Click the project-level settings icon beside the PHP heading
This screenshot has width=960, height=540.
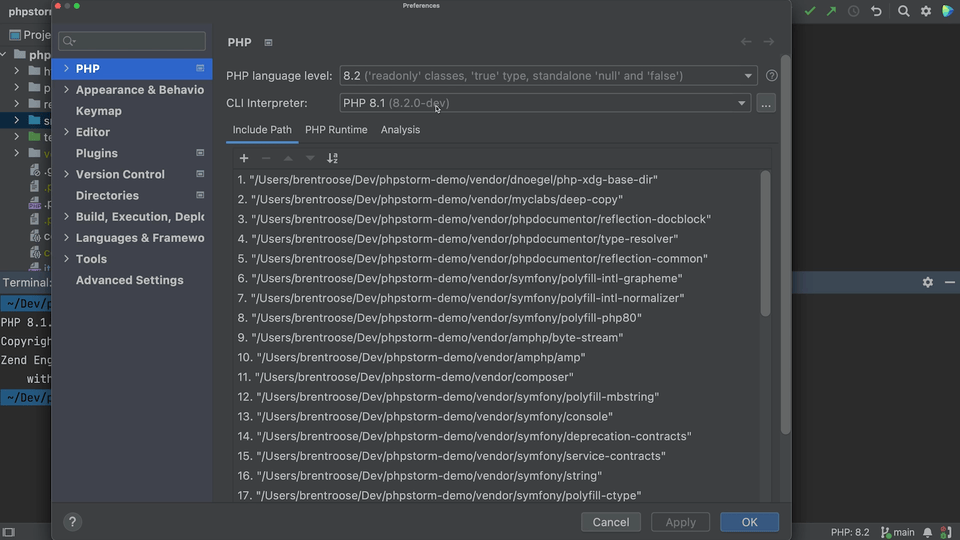[268, 43]
